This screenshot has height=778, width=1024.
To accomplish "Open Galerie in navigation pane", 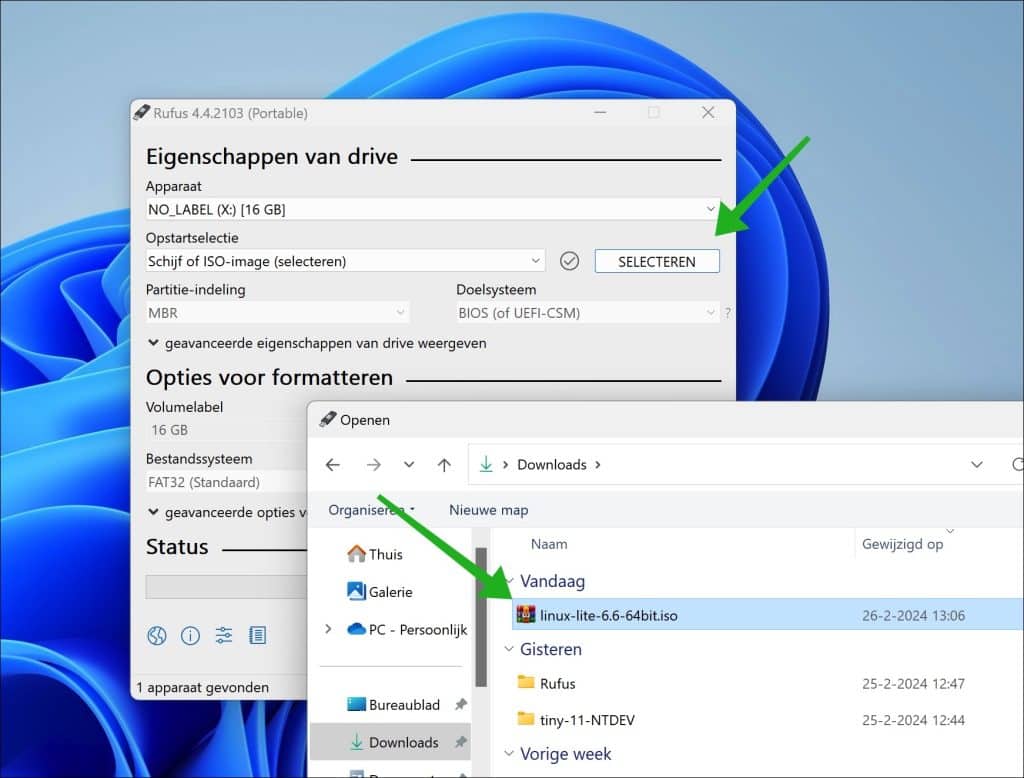I will (391, 592).
